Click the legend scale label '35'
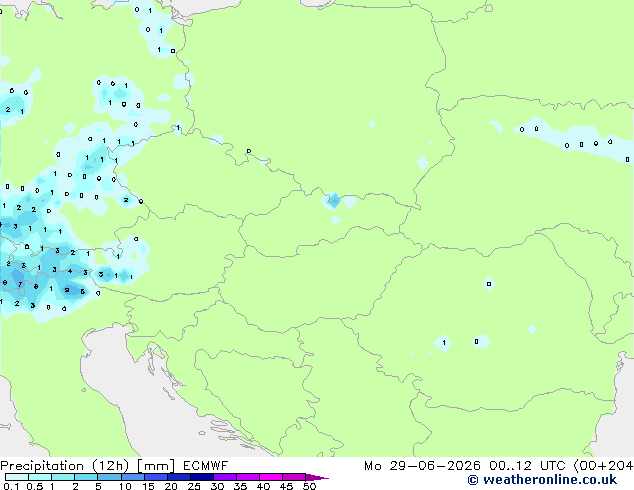 pyautogui.click(x=240, y=486)
